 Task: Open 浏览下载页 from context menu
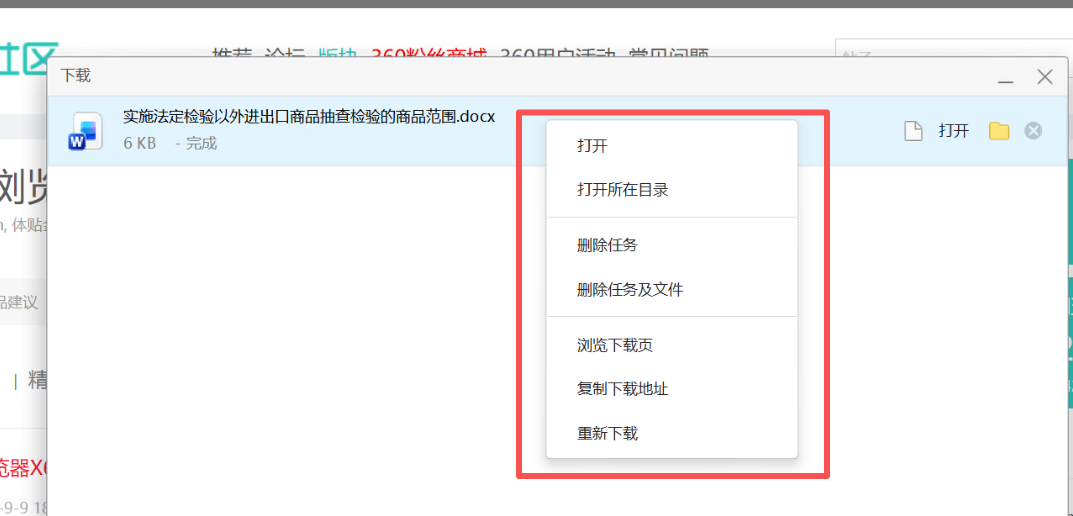(671, 345)
